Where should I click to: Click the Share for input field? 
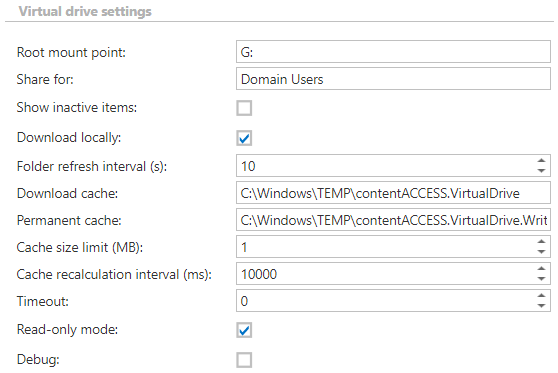(393, 79)
